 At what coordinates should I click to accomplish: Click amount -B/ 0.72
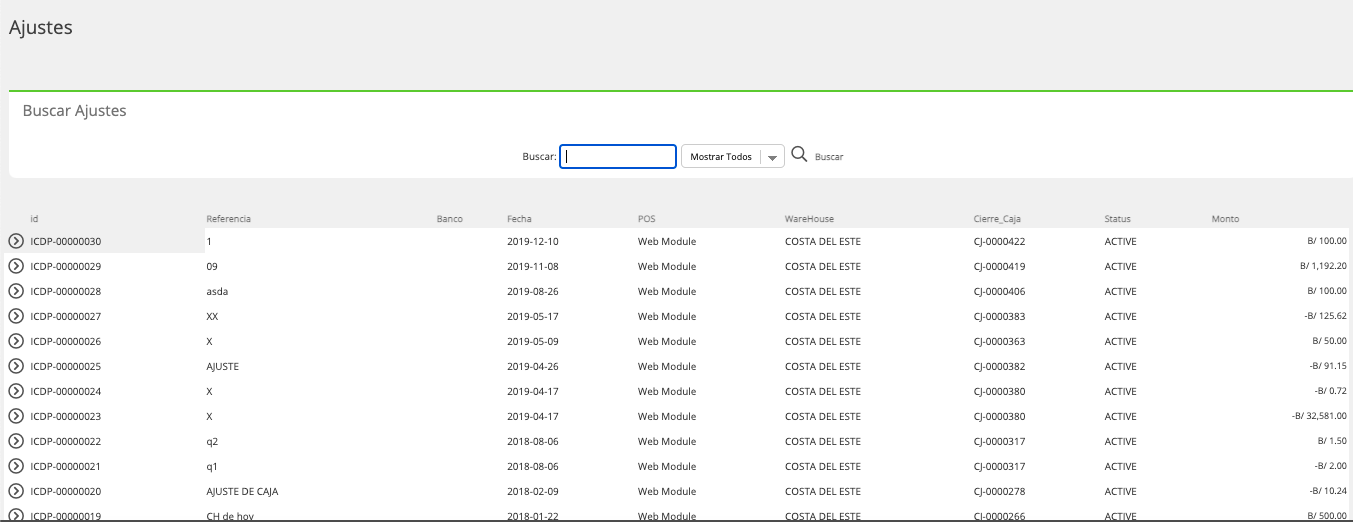pyautogui.click(x=1330, y=391)
